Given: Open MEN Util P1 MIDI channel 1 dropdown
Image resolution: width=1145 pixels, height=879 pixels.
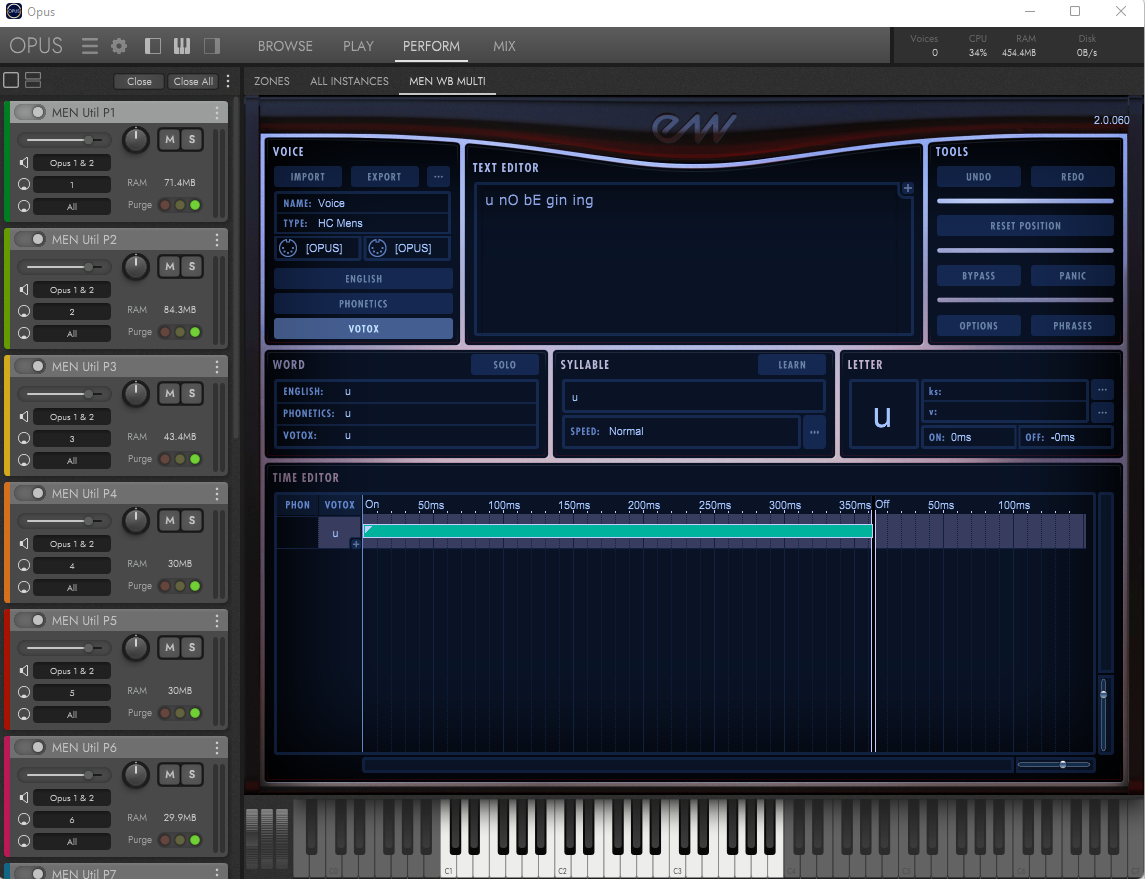Looking at the screenshot, I should click(x=72, y=185).
